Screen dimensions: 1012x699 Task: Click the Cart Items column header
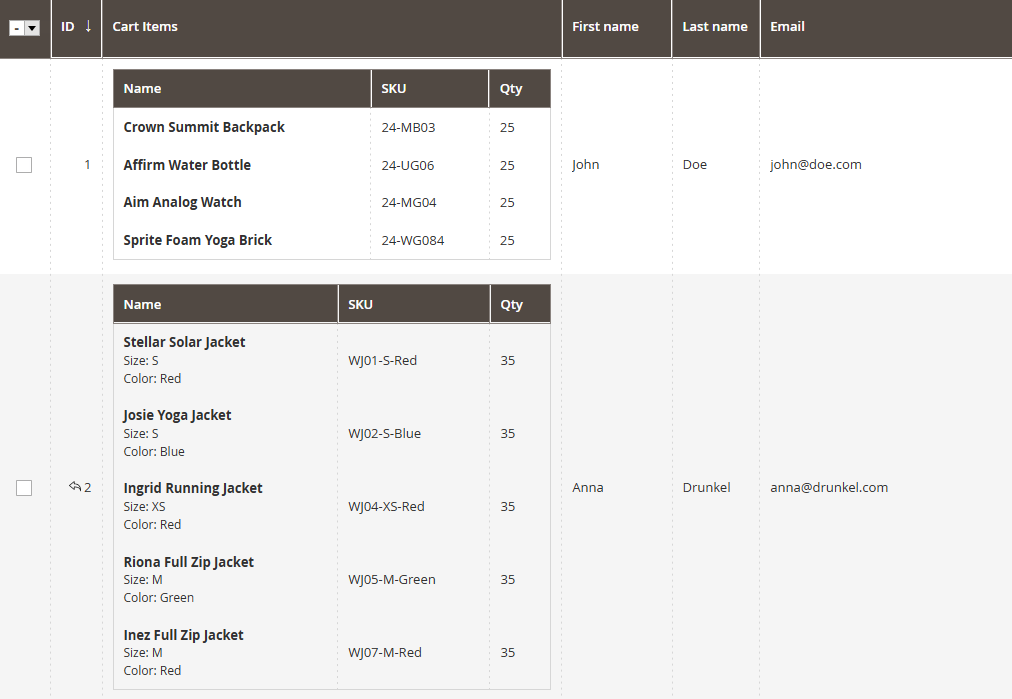pyautogui.click(x=144, y=26)
